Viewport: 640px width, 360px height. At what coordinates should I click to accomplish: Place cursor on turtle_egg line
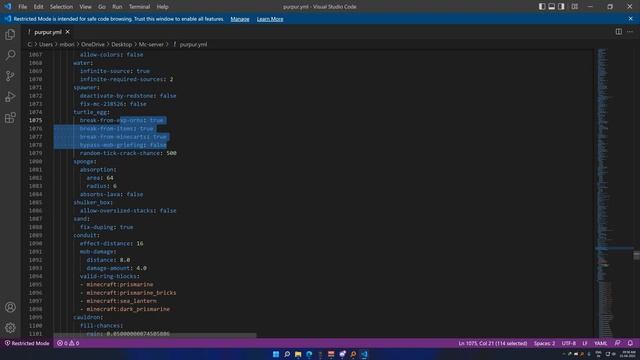(x=91, y=112)
